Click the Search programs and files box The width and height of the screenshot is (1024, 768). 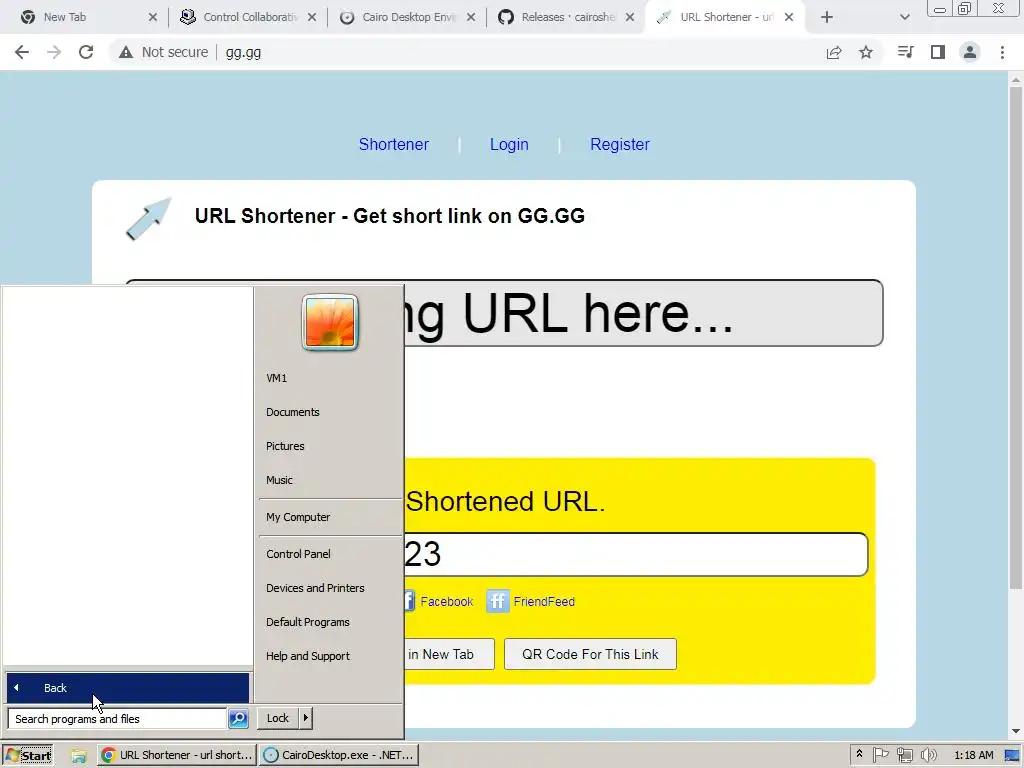(x=117, y=719)
